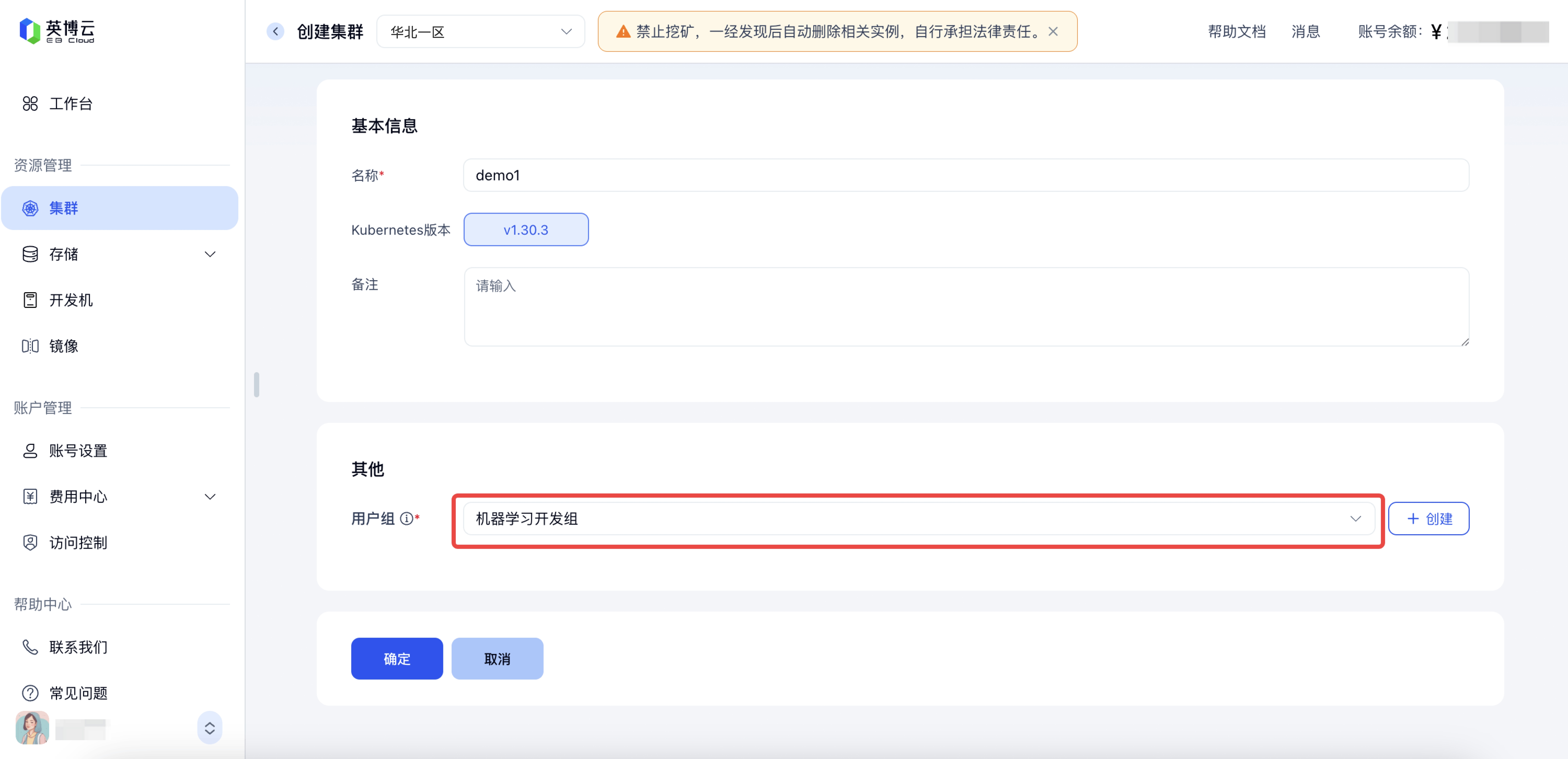Open 镜像 from the sidebar
The image size is (1568, 759).
119,346
